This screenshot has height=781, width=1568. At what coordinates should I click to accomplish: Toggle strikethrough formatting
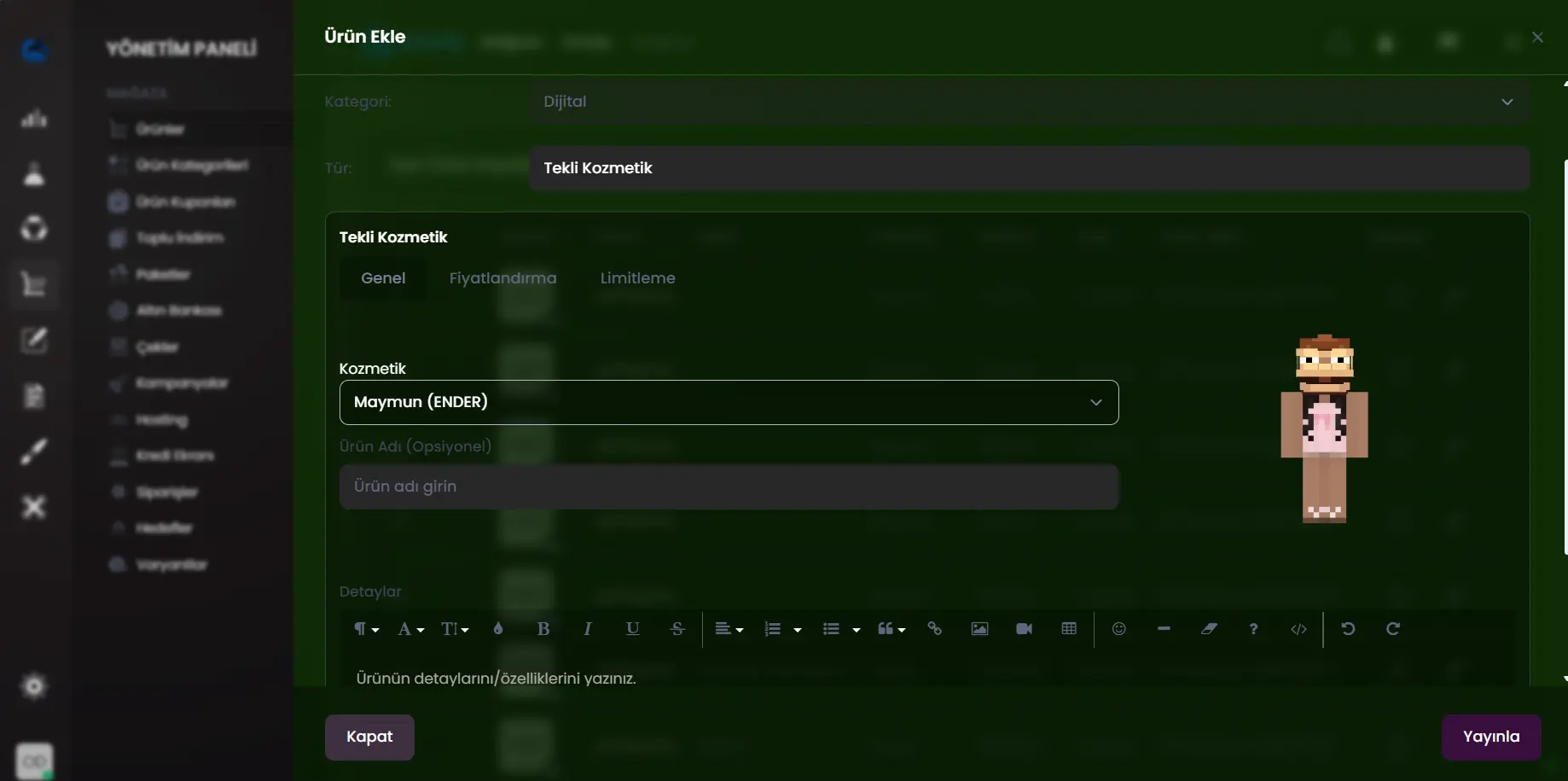point(677,629)
